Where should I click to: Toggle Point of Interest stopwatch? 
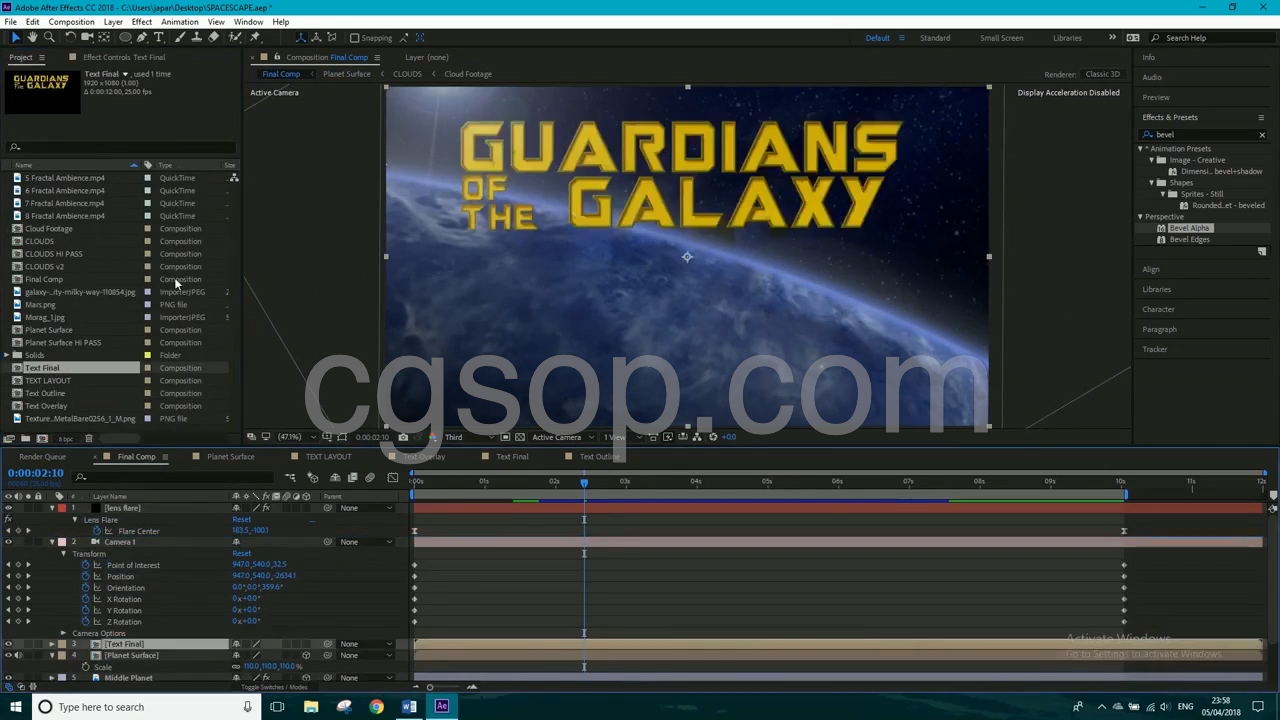click(85, 565)
